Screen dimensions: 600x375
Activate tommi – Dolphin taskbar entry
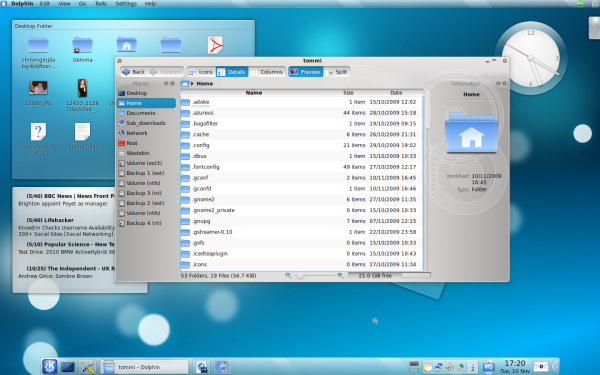(145, 367)
